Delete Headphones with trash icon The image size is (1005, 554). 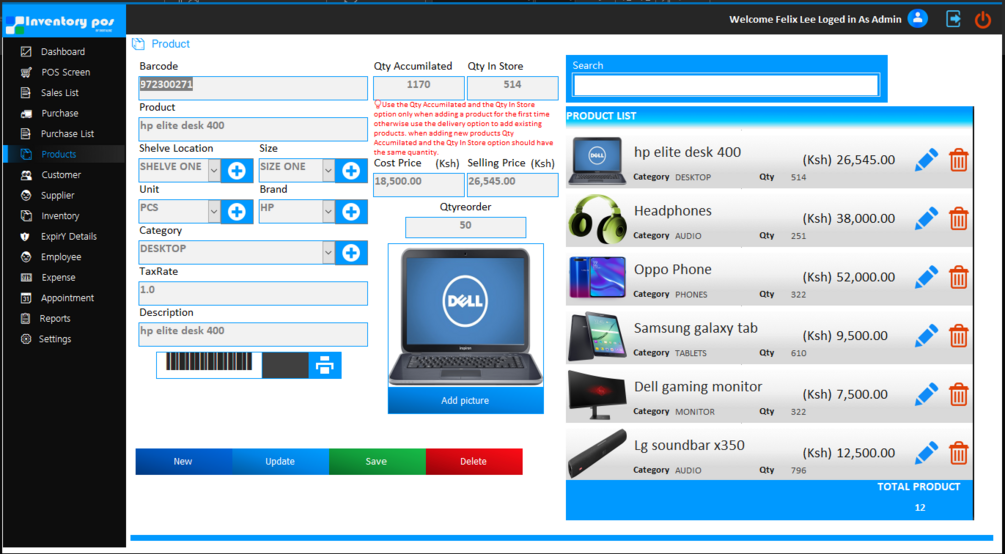click(958, 219)
